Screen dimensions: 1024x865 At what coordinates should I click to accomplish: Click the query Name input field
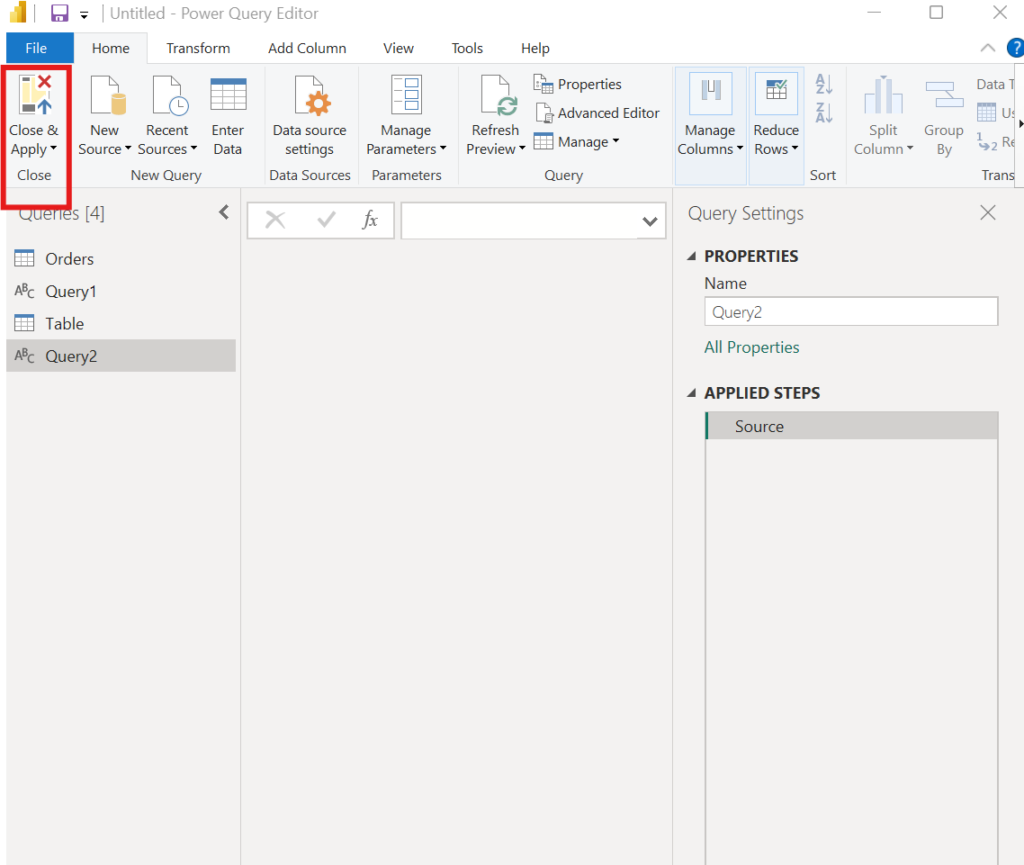click(x=851, y=311)
